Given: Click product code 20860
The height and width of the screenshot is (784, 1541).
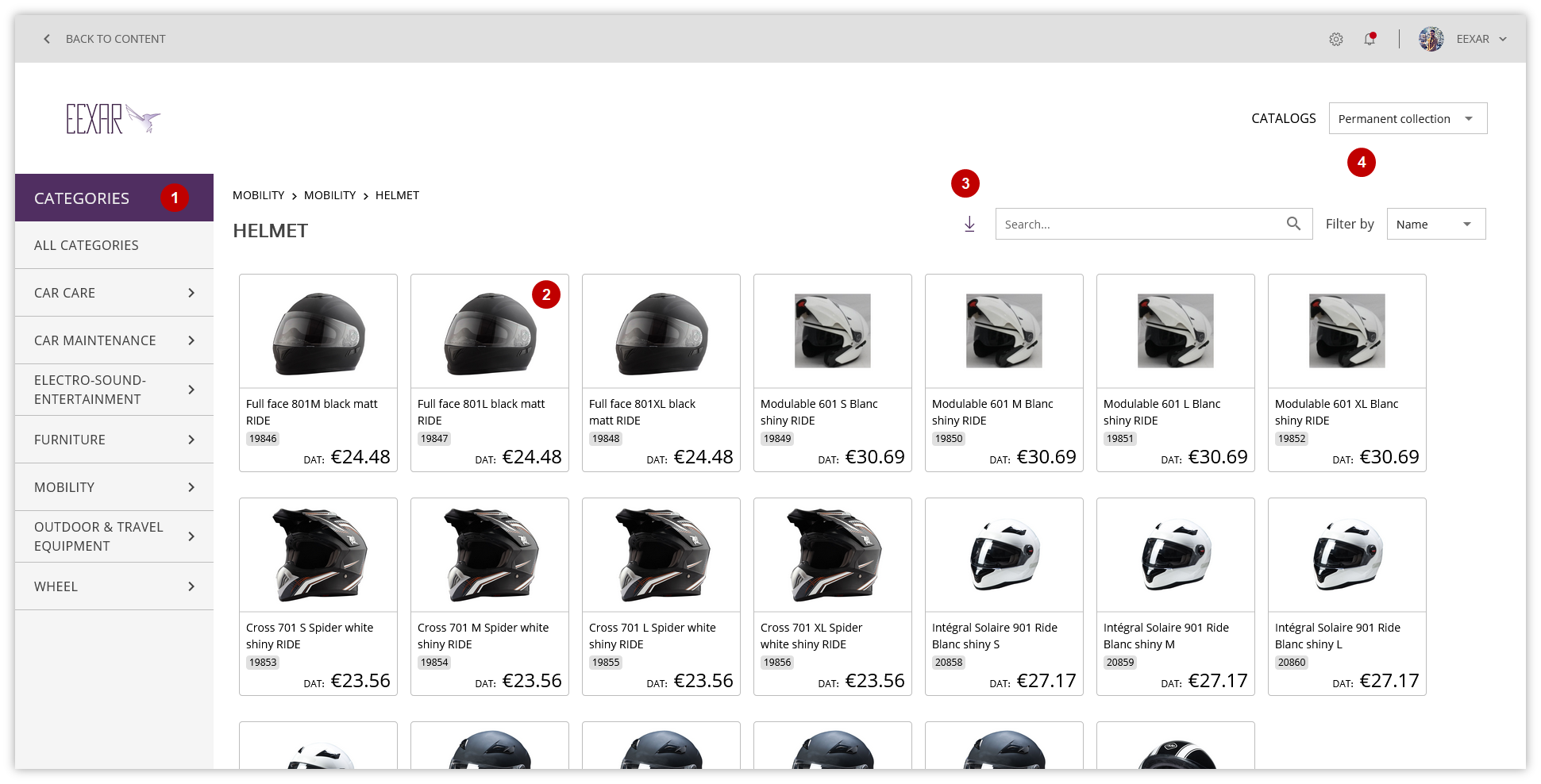Looking at the screenshot, I should tap(1292, 663).
